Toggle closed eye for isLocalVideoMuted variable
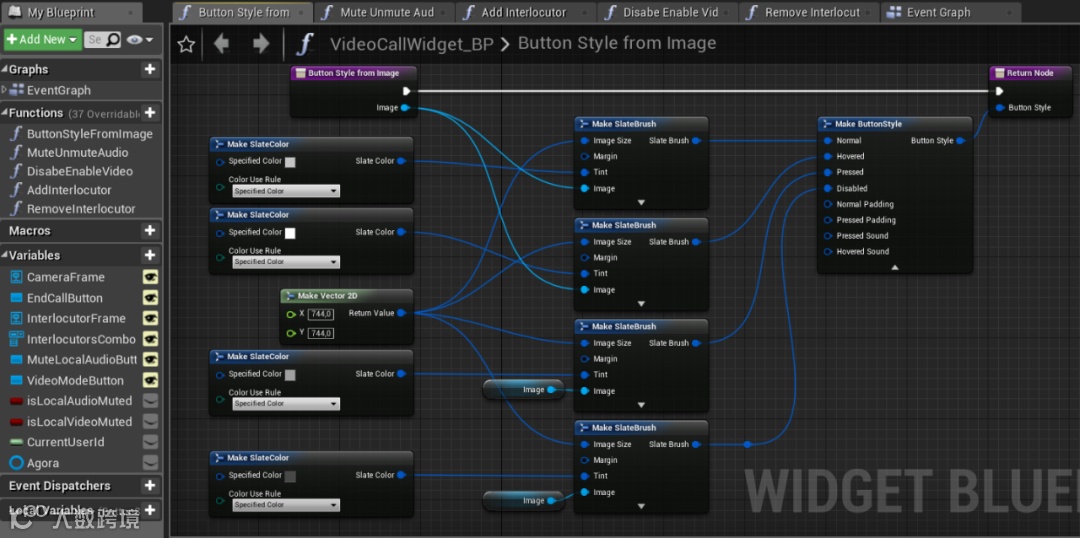Screen dimensions: 1080x538 150,422
